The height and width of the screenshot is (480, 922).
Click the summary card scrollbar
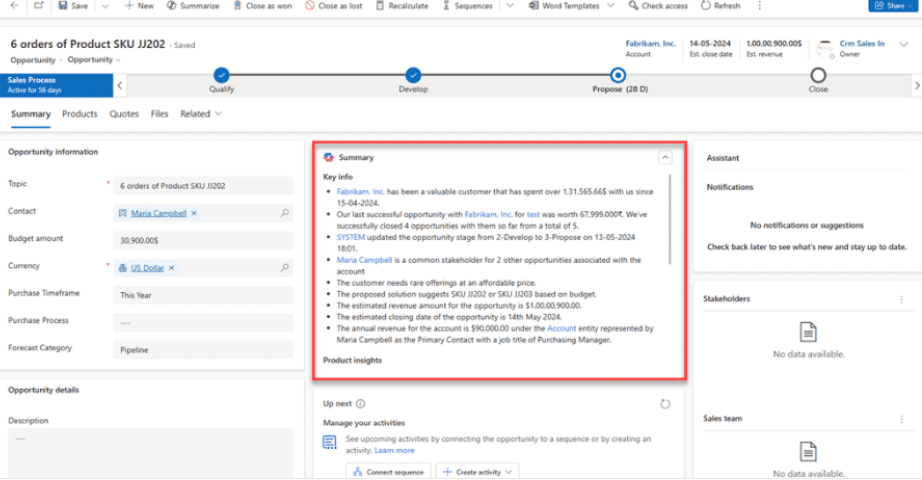pos(670,219)
